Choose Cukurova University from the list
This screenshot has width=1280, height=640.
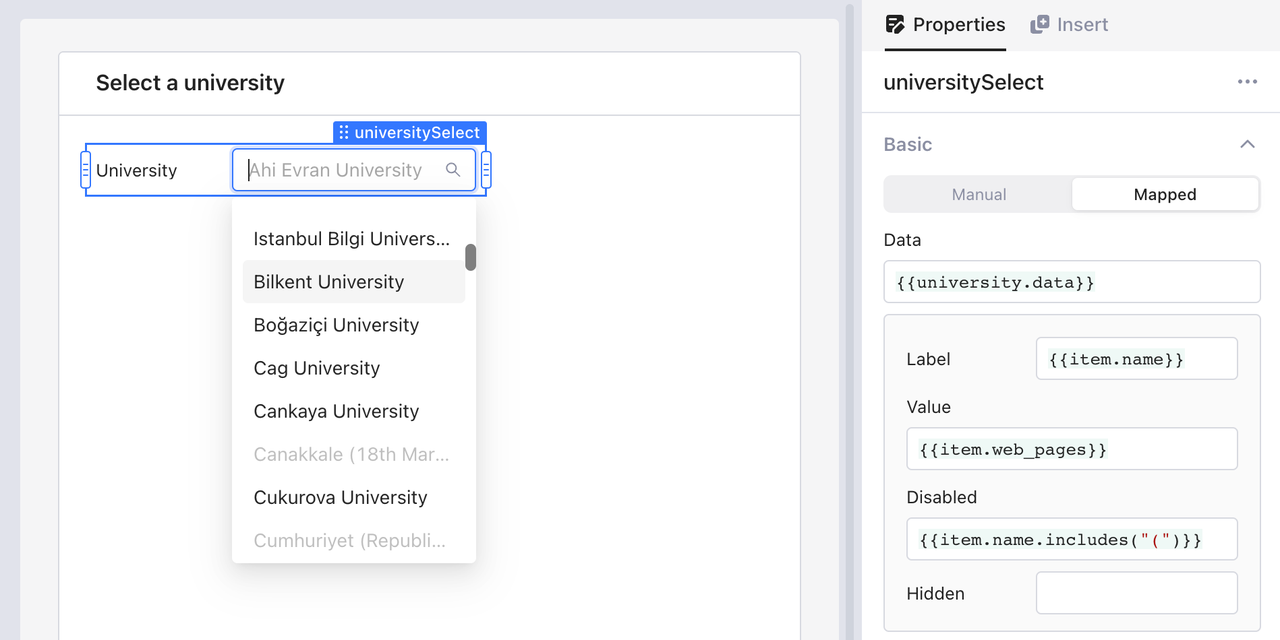[340, 497]
